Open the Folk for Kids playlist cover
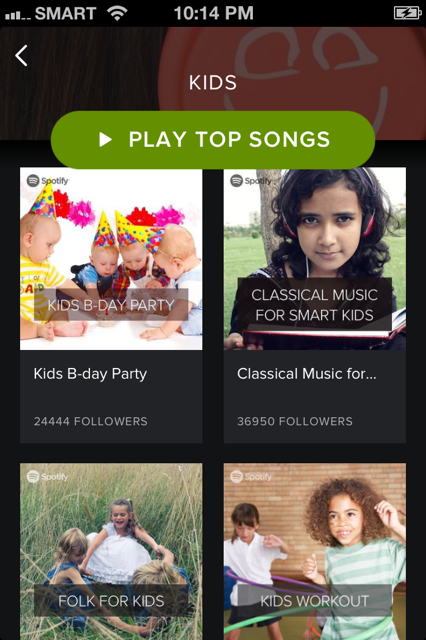 [111, 551]
